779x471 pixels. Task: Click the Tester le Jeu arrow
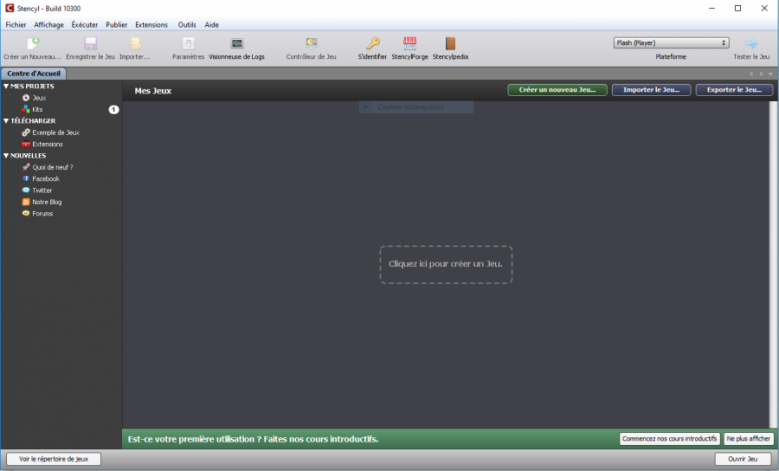click(752, 44)
